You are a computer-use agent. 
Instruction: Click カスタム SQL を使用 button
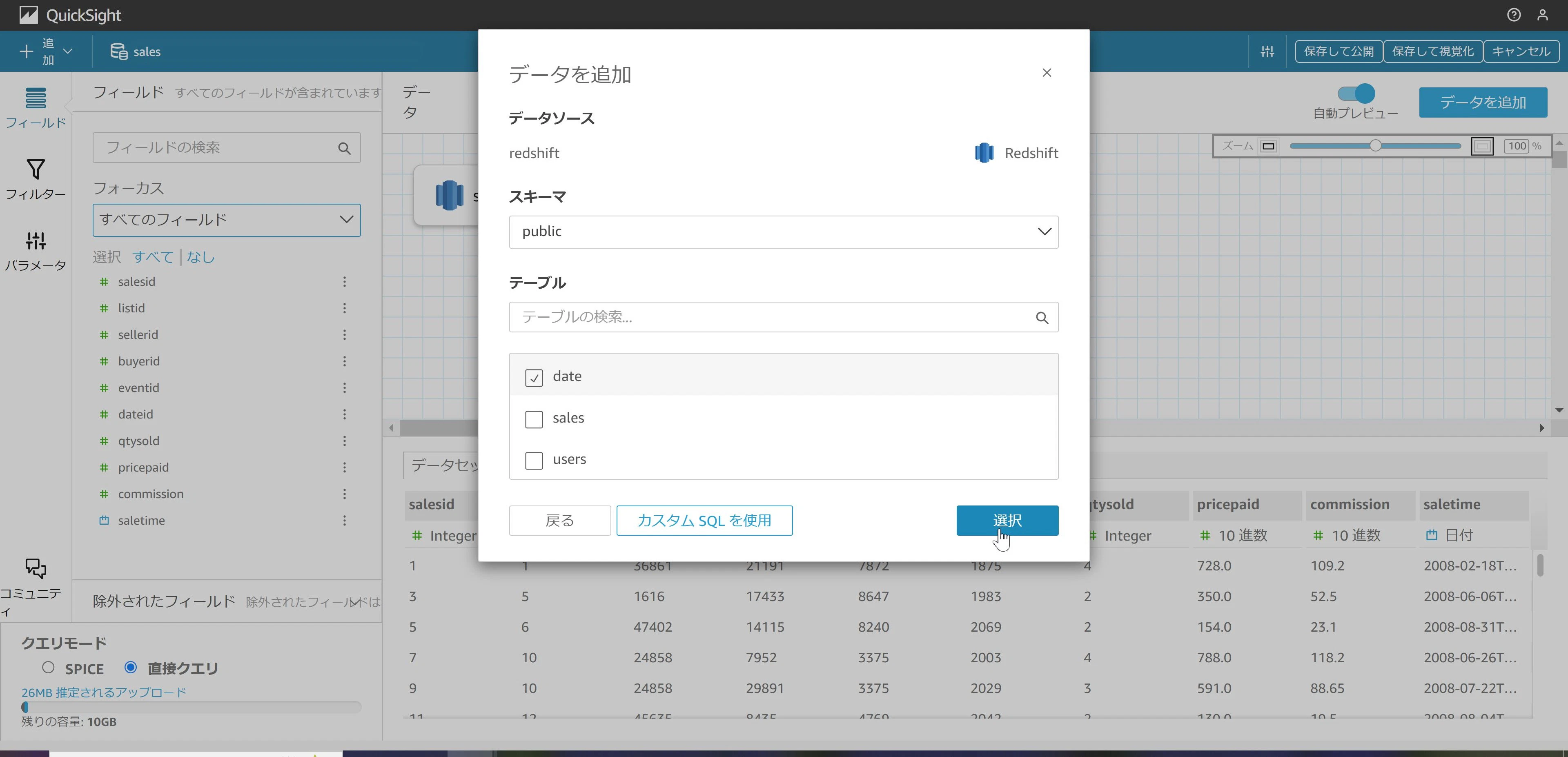[704, 521]
